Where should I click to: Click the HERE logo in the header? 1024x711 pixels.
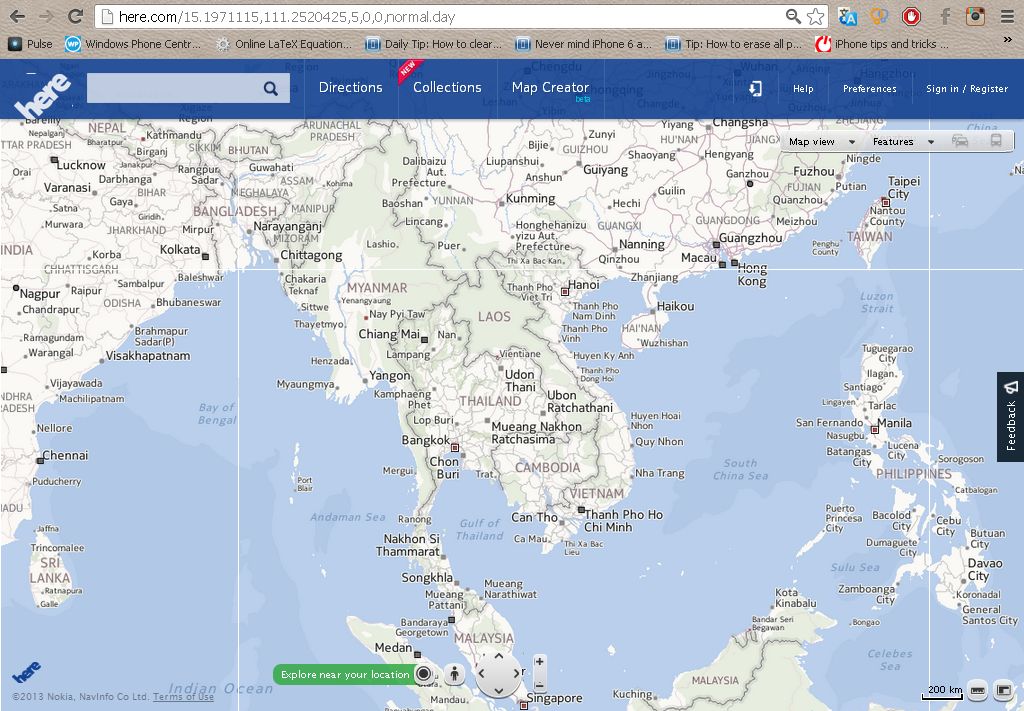tap(42, 96)
